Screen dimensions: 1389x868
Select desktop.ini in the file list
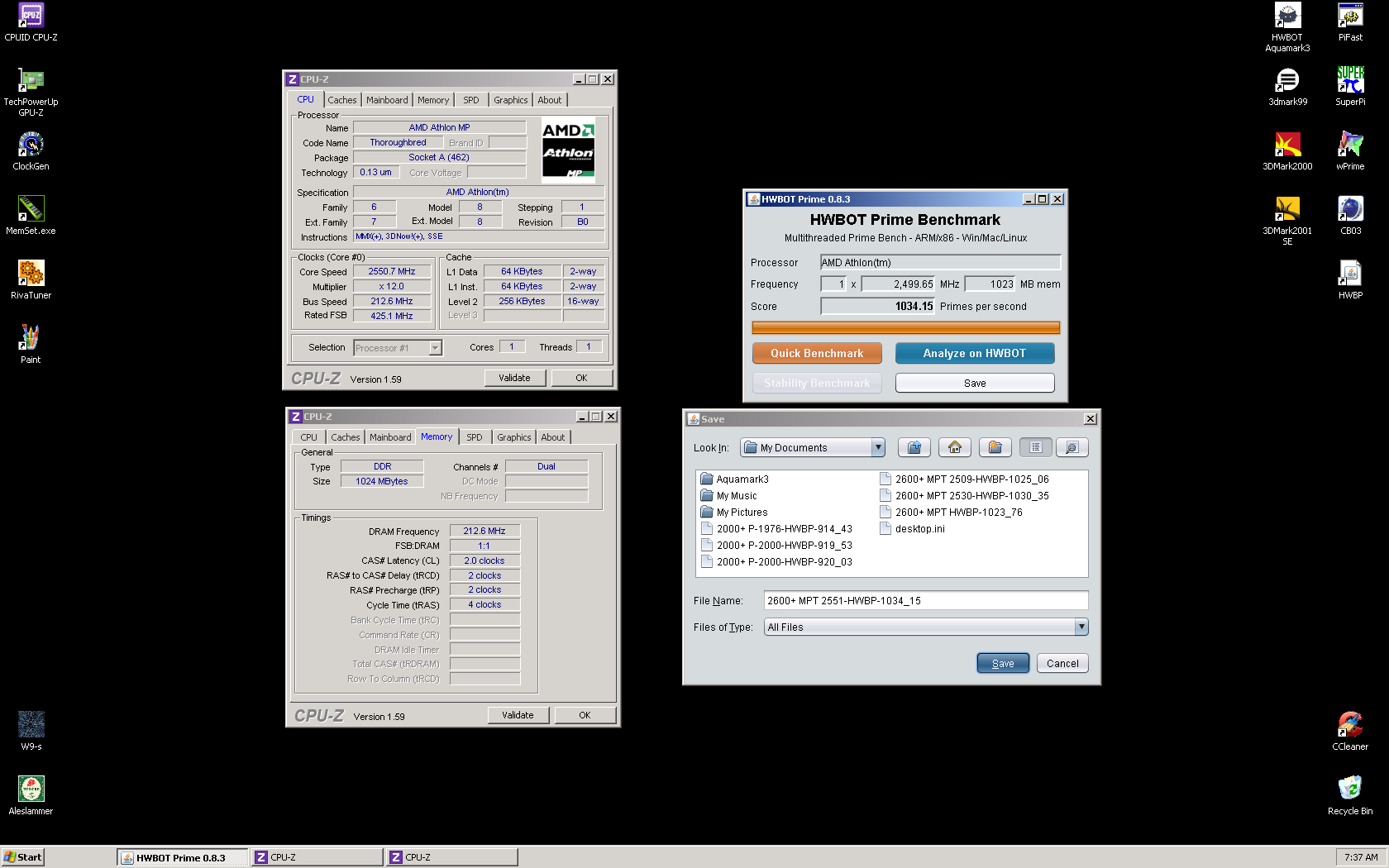pyautogui.click(x=912, y=528)
